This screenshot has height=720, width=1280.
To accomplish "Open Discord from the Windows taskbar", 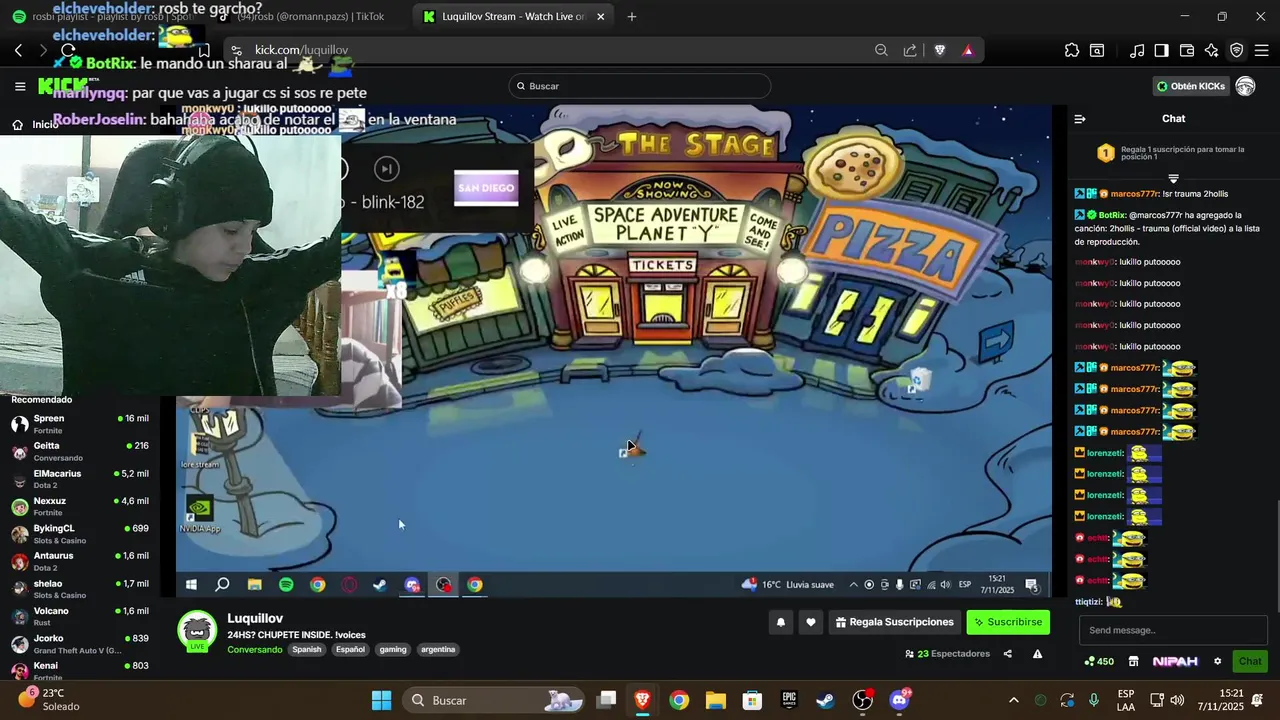I will (899, 700).
